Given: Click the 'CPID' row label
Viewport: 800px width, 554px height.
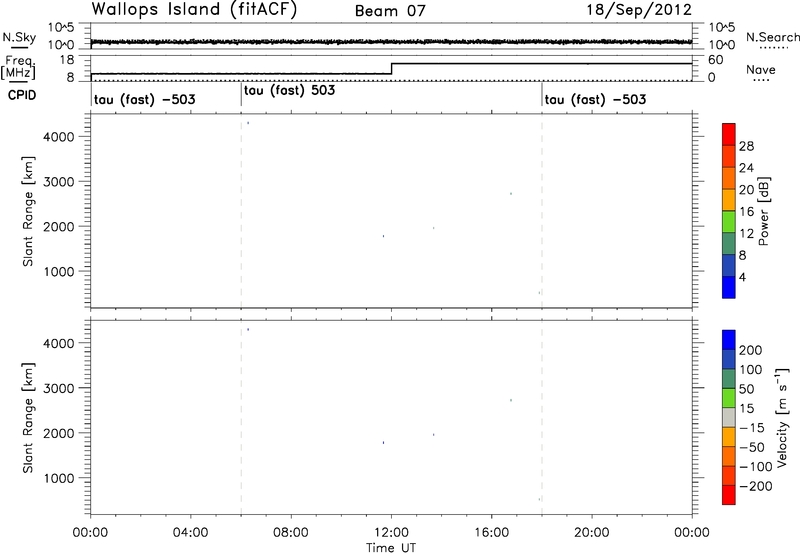Looking at the screenshot, I should [22, 95].
